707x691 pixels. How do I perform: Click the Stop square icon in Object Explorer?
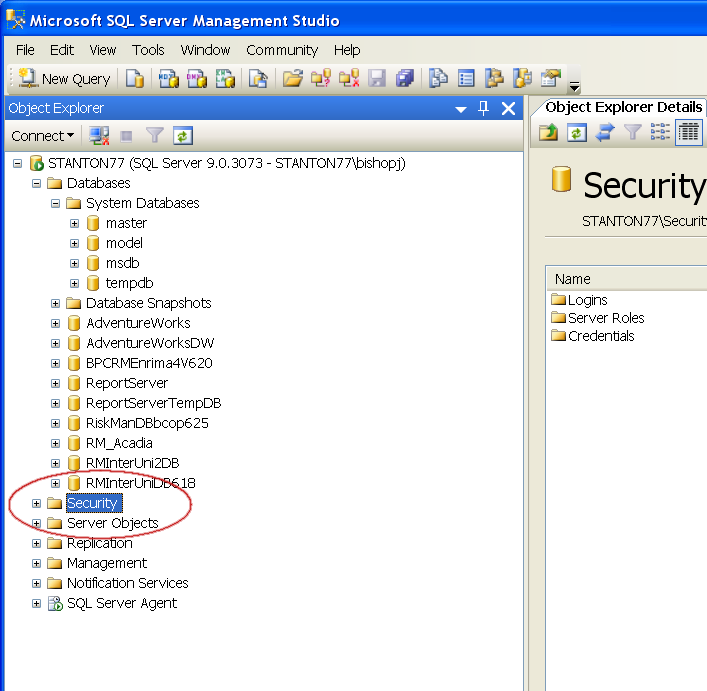[x=126, y=136]
